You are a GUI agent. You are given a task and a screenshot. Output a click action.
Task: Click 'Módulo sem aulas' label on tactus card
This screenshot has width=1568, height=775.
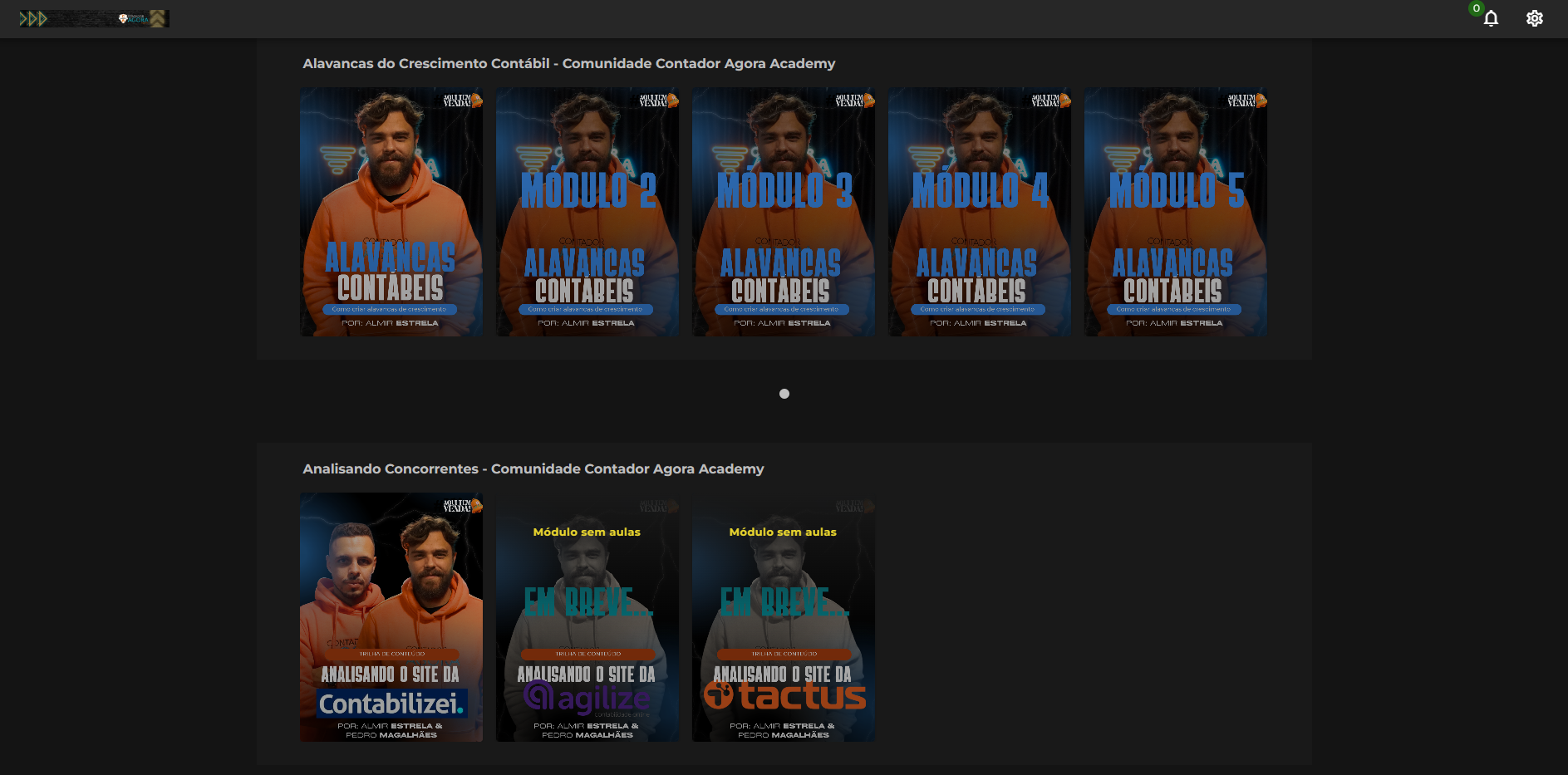(783, 532)
